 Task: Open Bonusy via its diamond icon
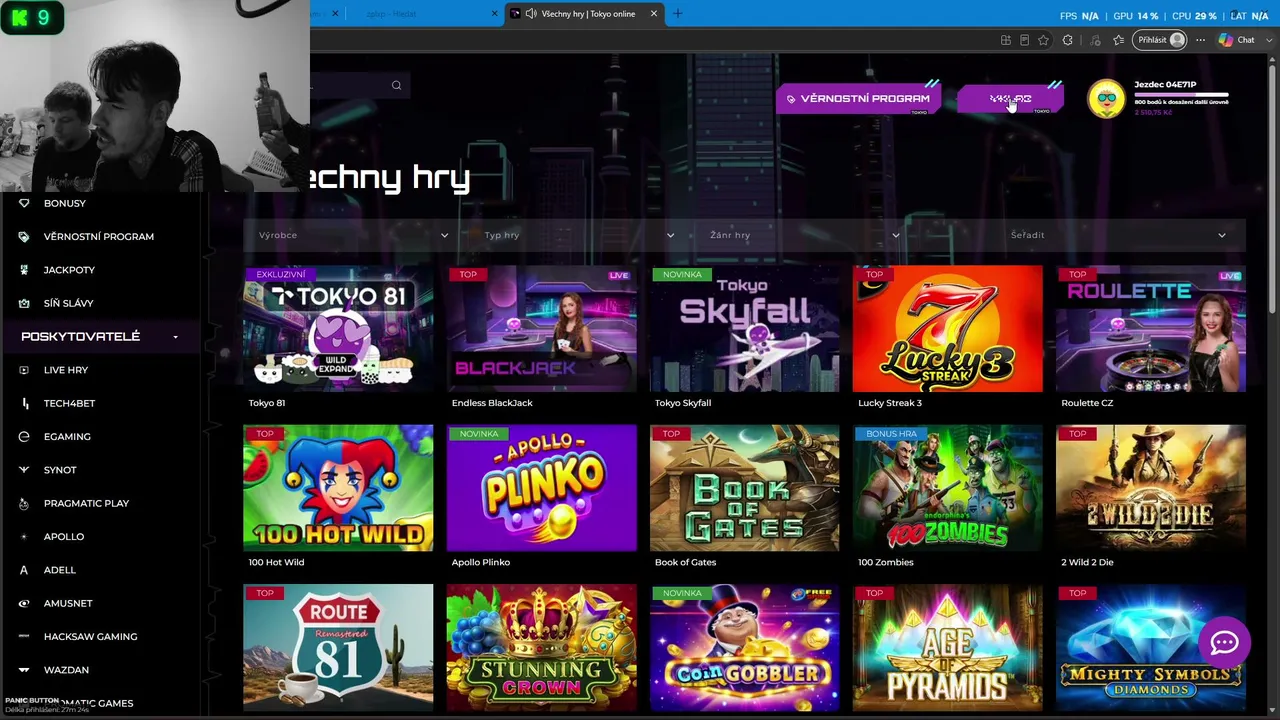[x=24, y=203]
